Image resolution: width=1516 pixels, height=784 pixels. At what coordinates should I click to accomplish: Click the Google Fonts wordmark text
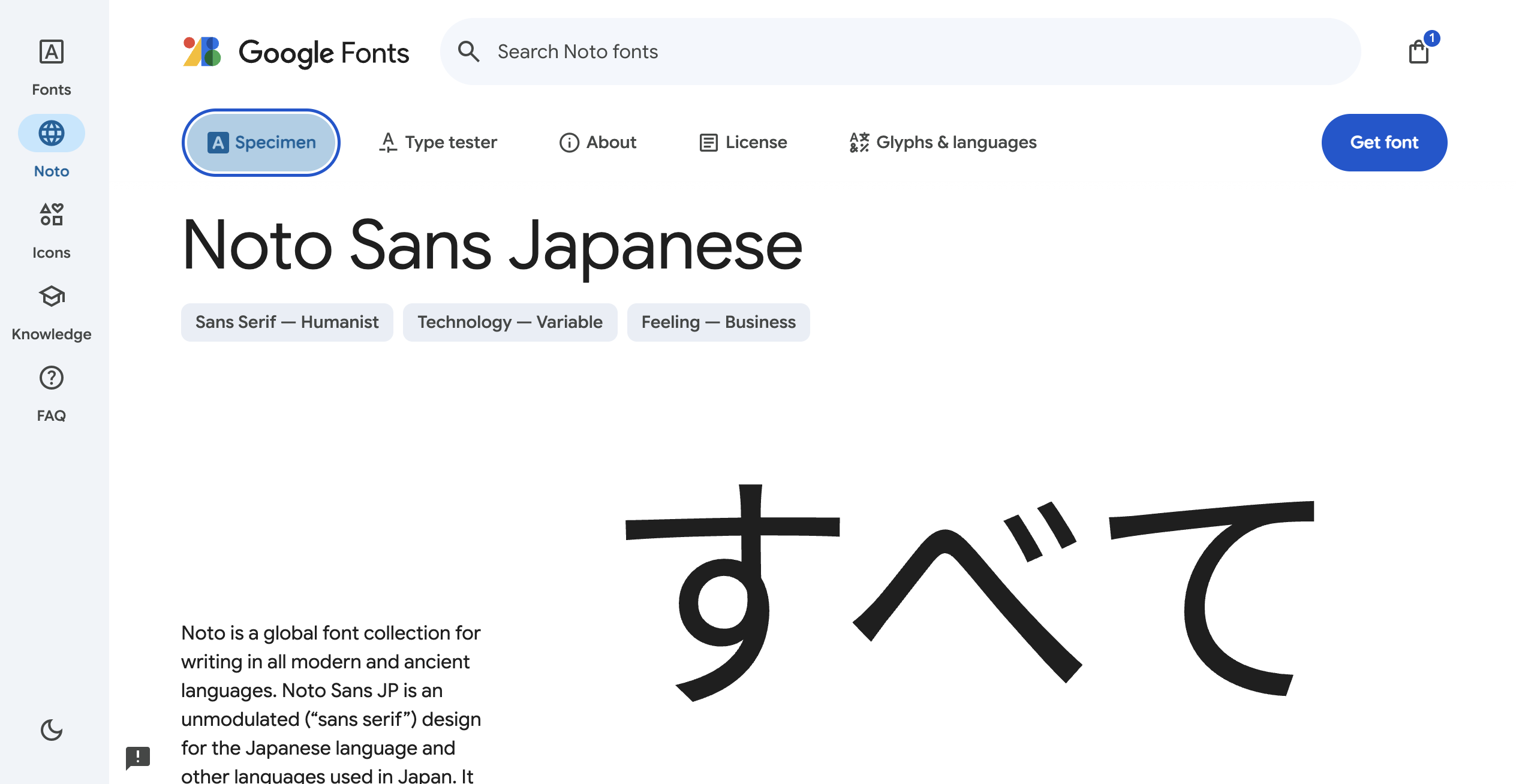click(324, 53)
